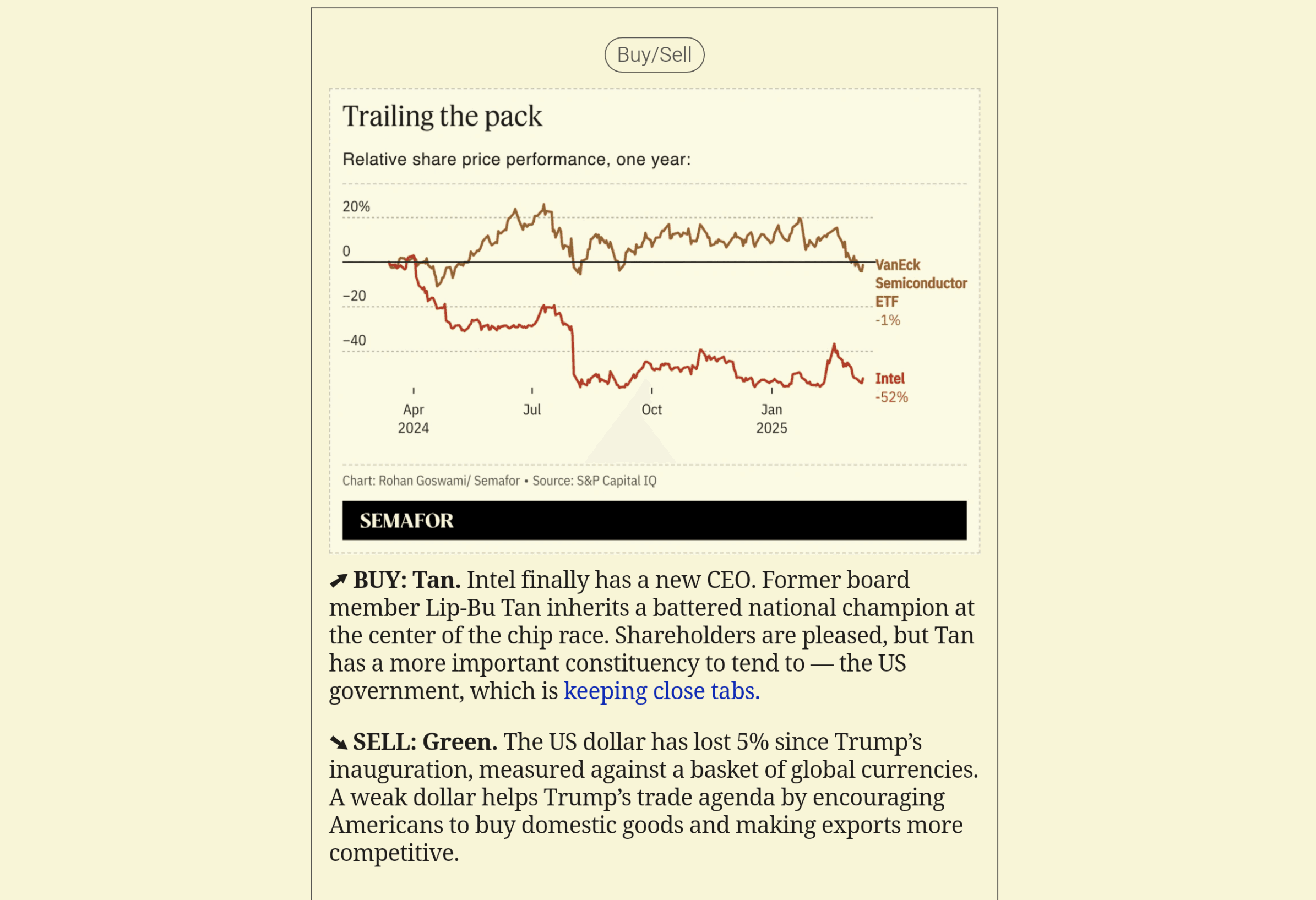1316x900 pixels.
Task: Click the "Trailing the pack" chart title
Action: click(442, 117)
